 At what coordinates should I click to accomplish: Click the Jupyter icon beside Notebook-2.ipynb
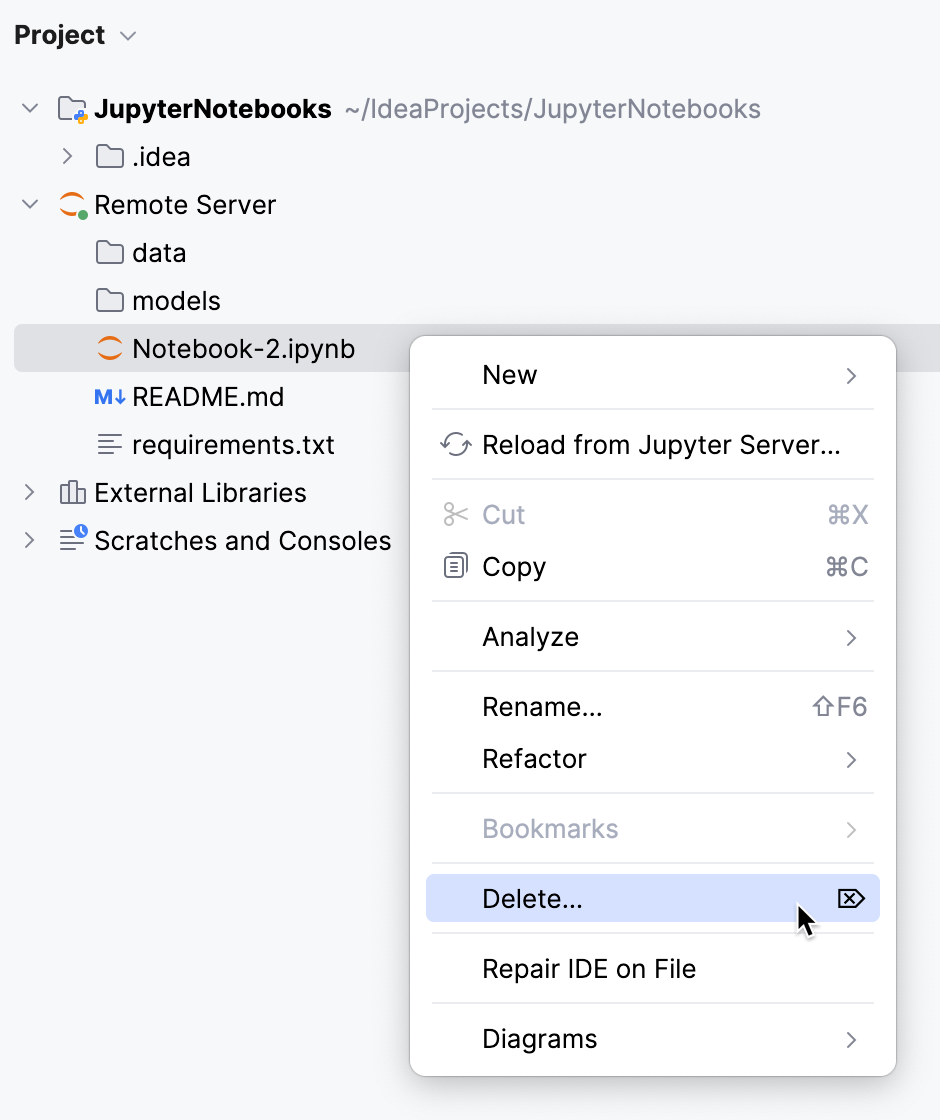click(111, 348)
